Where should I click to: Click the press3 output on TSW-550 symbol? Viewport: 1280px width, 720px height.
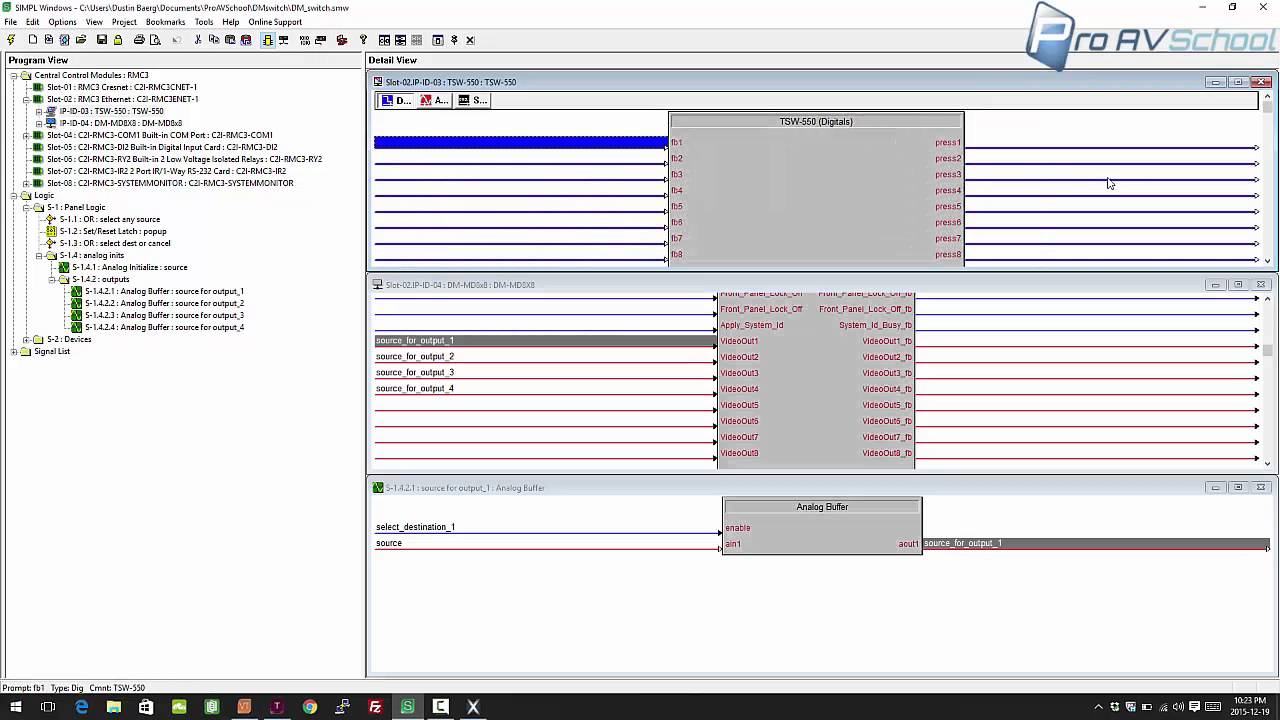pyautogui.click(x=948, y=174)
